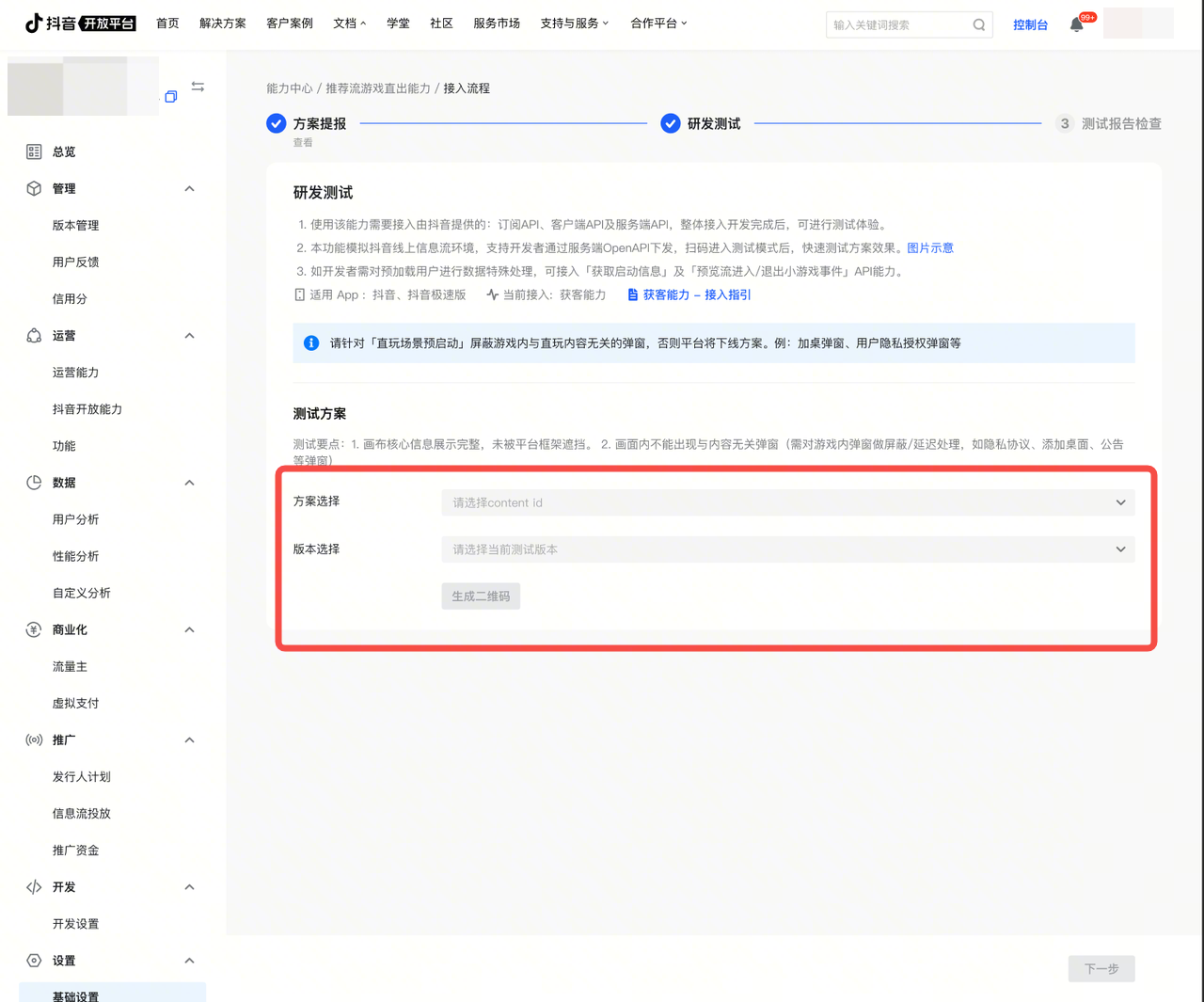The height and width of the screenshot is (1002, 1204).
Task: Click the keyword search input field
Action: click(x=896, y=25)
